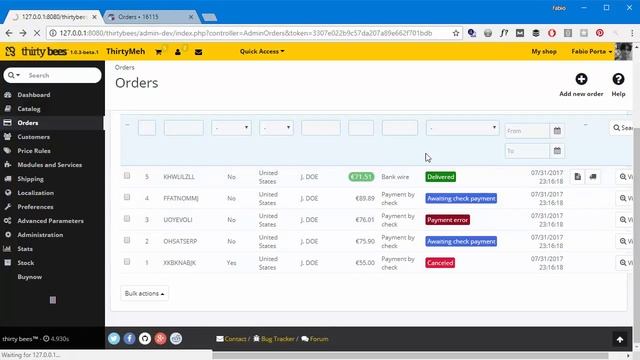The image size is (640, 360).
Task: Open the messages envelope icon in header
Action: pos(198,52)
